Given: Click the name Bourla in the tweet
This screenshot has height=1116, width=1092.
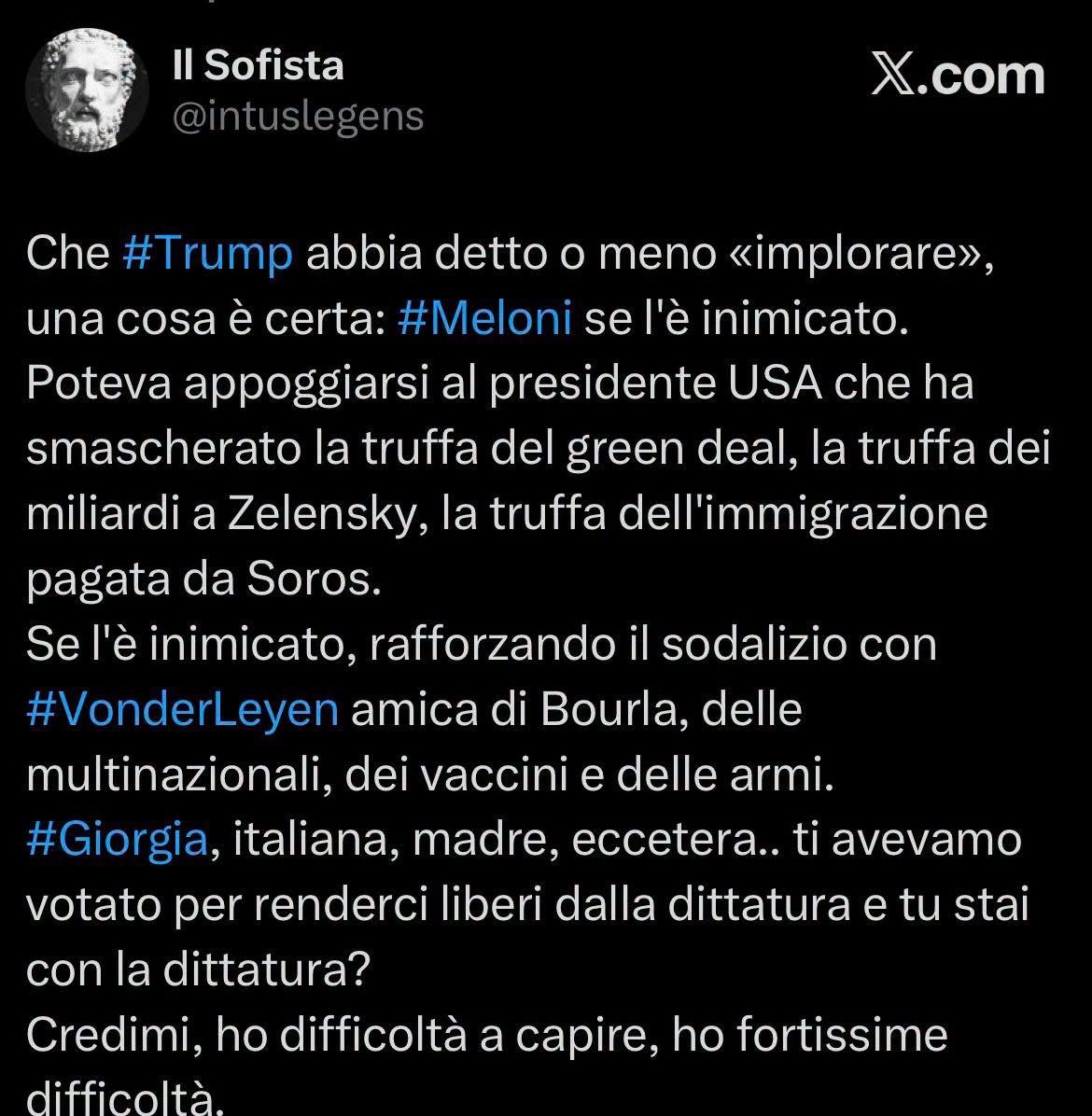Looking at the screenshot, I should [608, 709].
